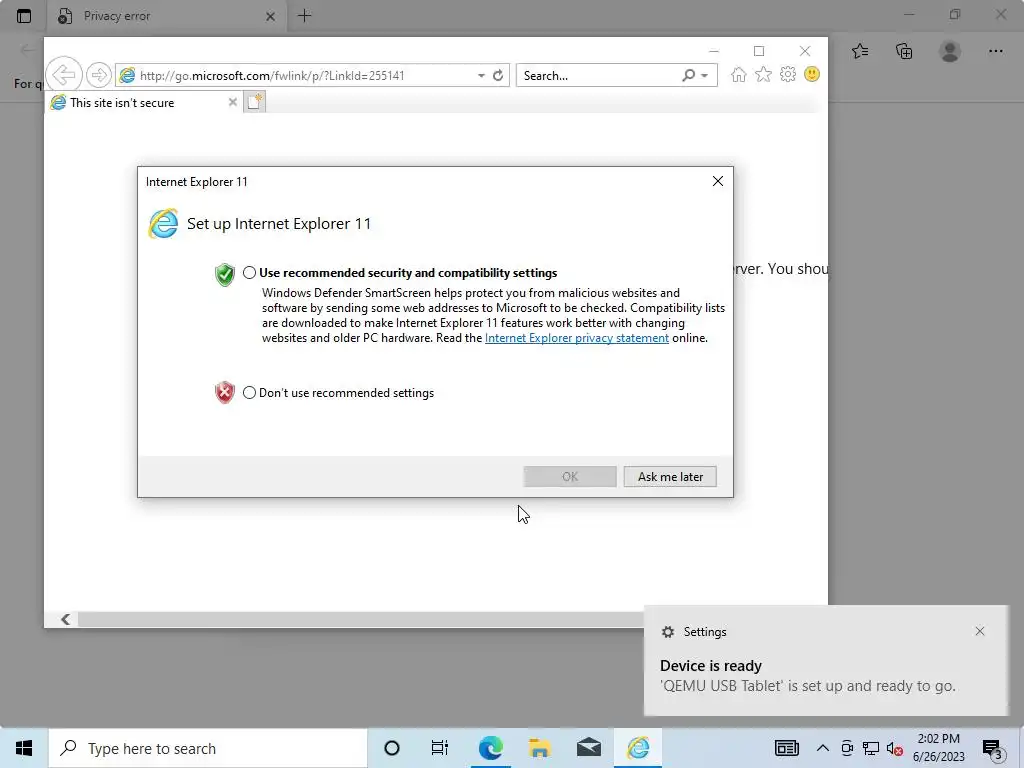1024x768 pixels.
Task: Open IE Tools gear icon
Action: (788, 74)
